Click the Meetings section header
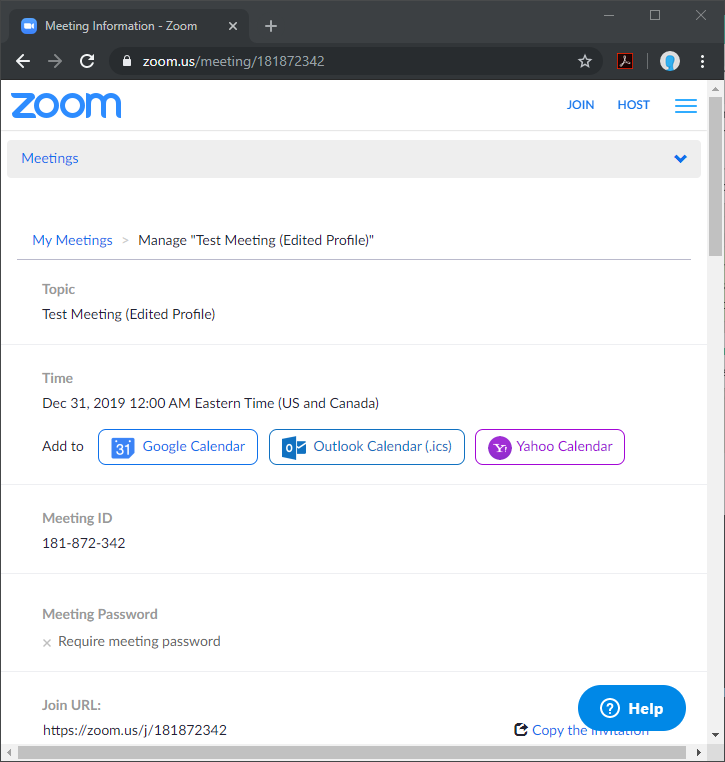725x762 pixels. point(50,158)
